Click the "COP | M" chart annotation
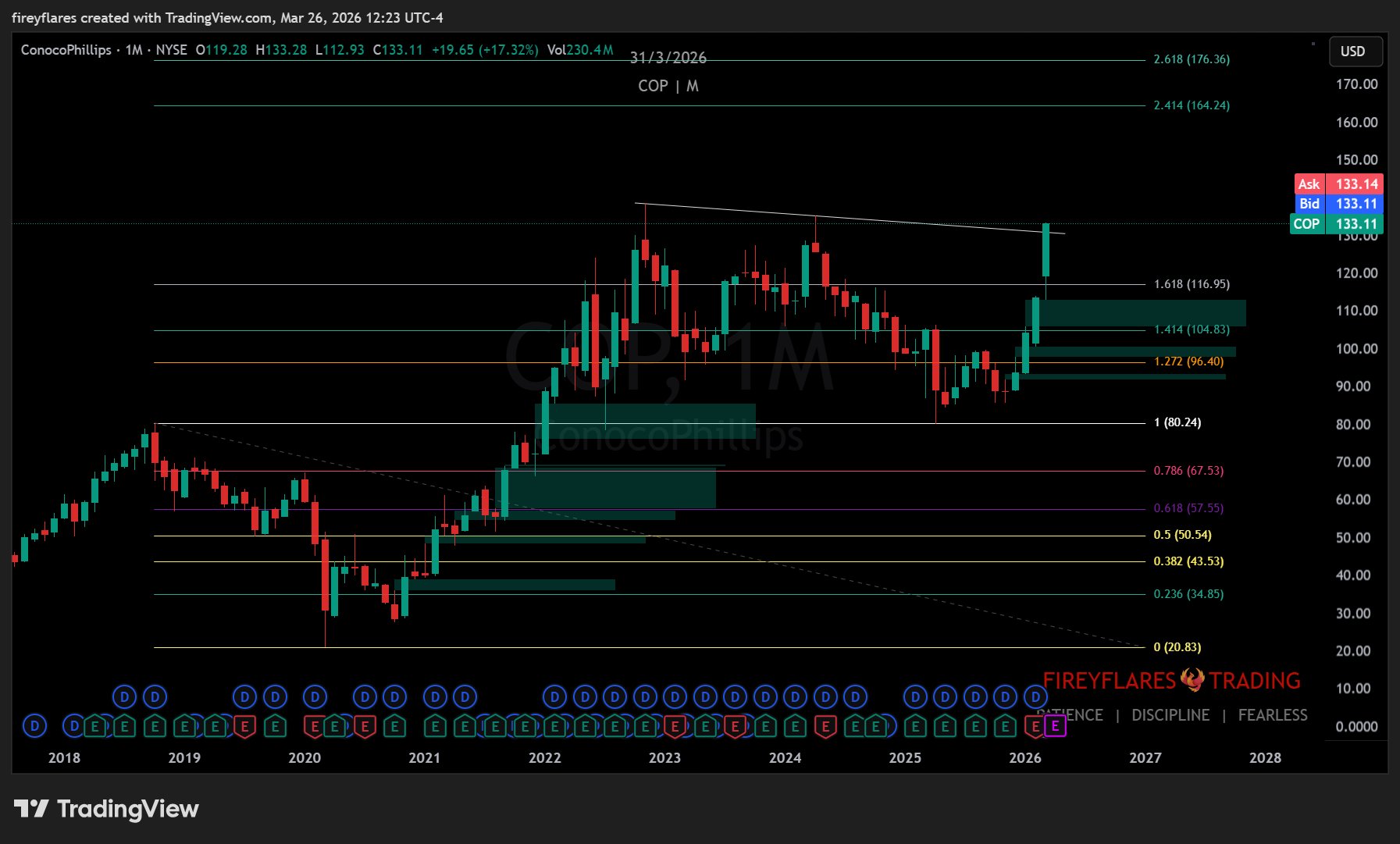 pos(668,86)
